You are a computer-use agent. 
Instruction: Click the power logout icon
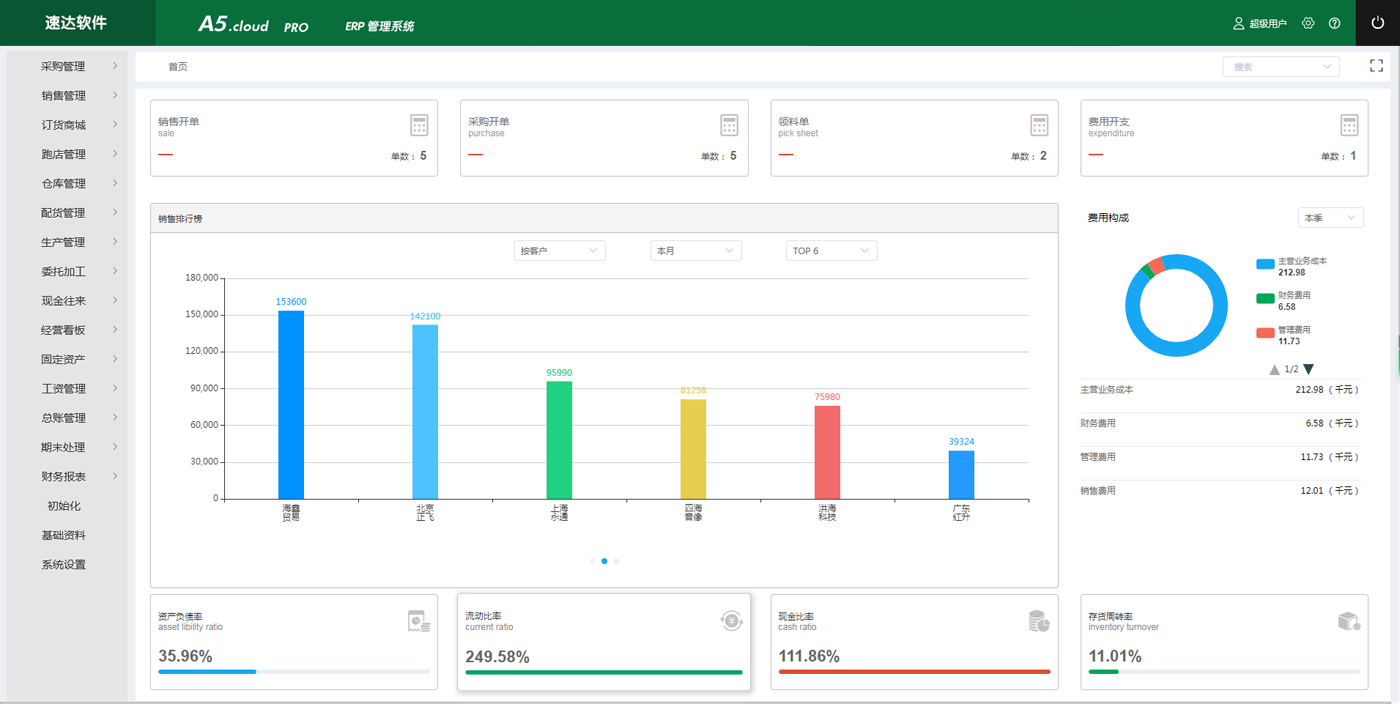tap(1378, 23)
